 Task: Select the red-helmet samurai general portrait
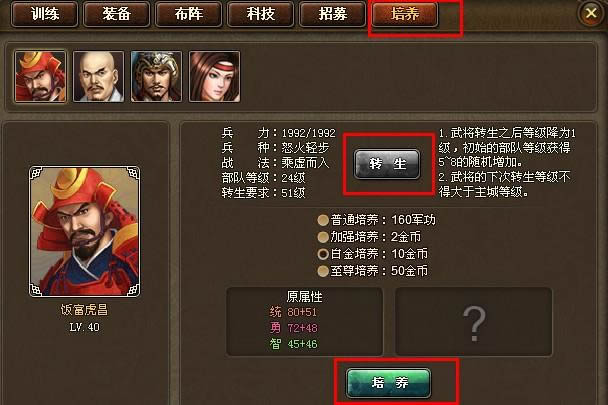click(x=40, y=76)
